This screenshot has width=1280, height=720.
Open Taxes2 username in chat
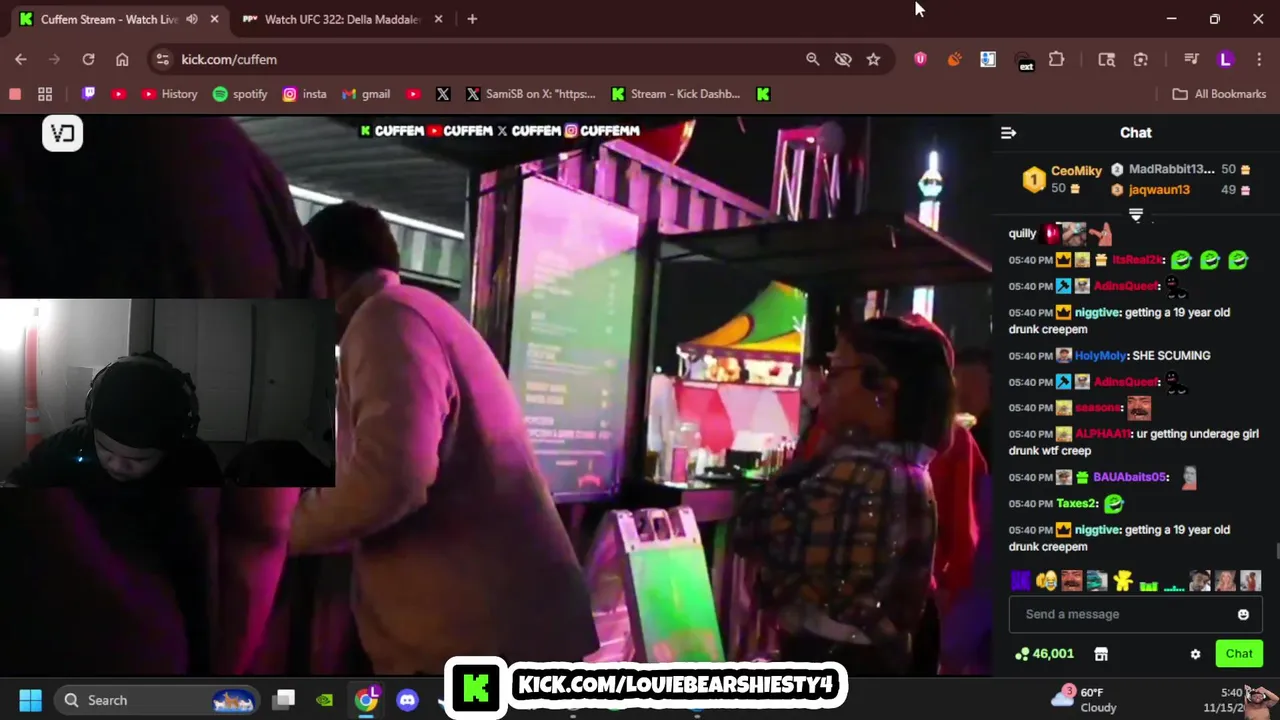tap(1077, 504)
